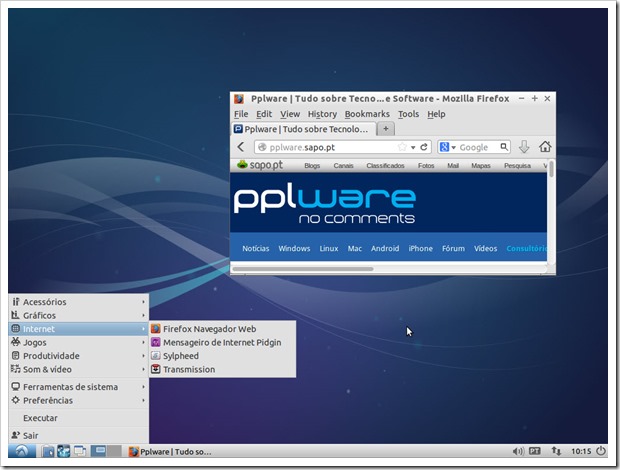This screenshot has width=620, height=470.
Task: Launch Mensageiro de Internet Pidgin
Action: (222, 342)
